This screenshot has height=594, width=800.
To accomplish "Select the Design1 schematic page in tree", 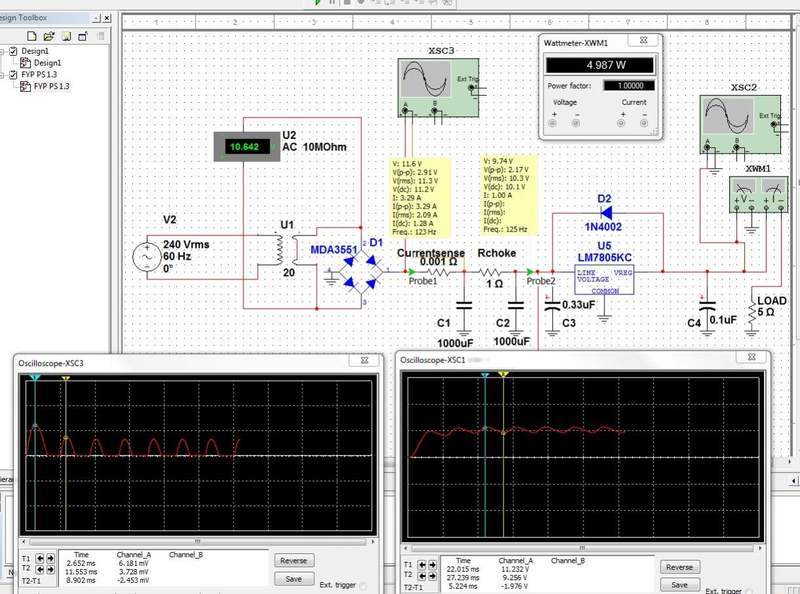I will click(47, 63).
